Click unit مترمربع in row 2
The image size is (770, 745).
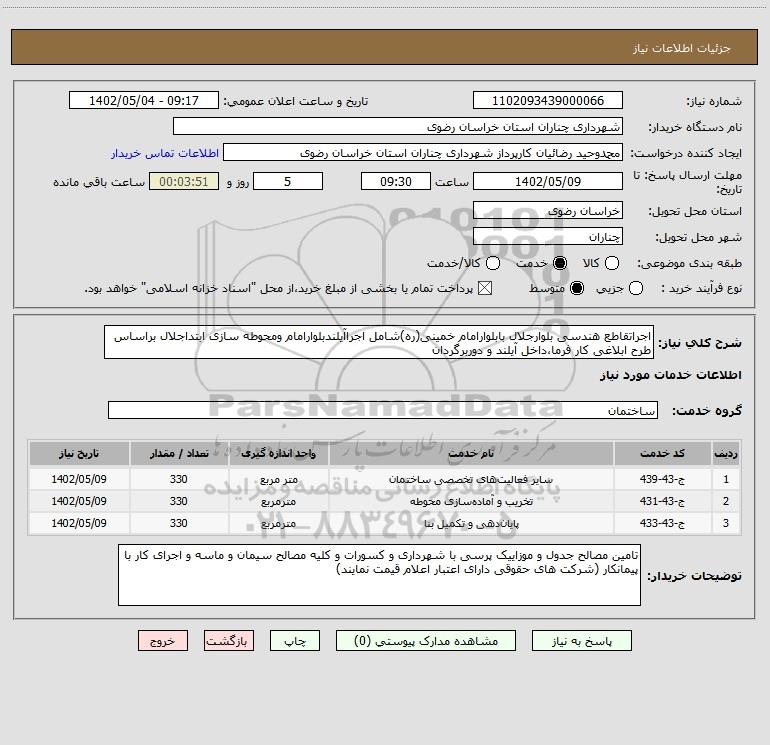[x=278, y=502]
